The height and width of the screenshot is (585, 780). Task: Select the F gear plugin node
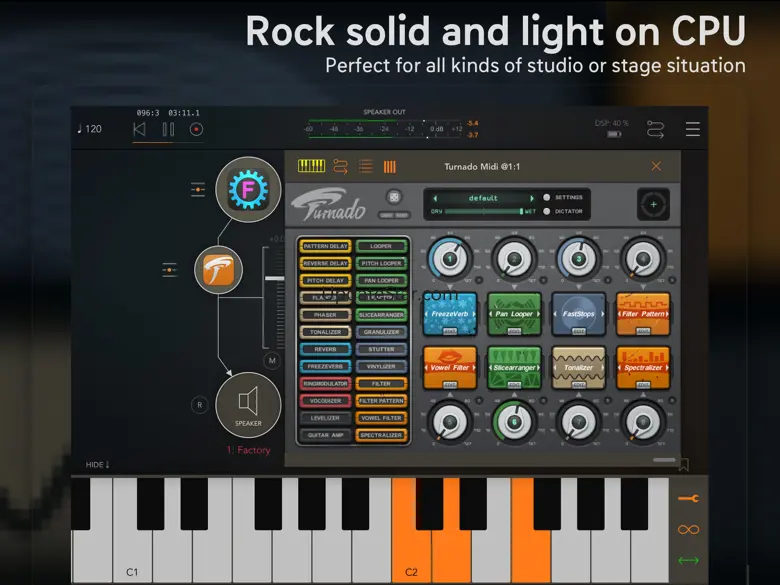click(x=248, y=190)
